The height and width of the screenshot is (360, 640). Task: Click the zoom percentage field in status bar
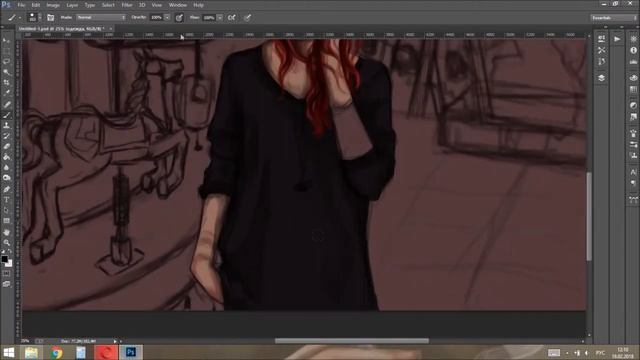pyautogui.click(x=25, y=341)
